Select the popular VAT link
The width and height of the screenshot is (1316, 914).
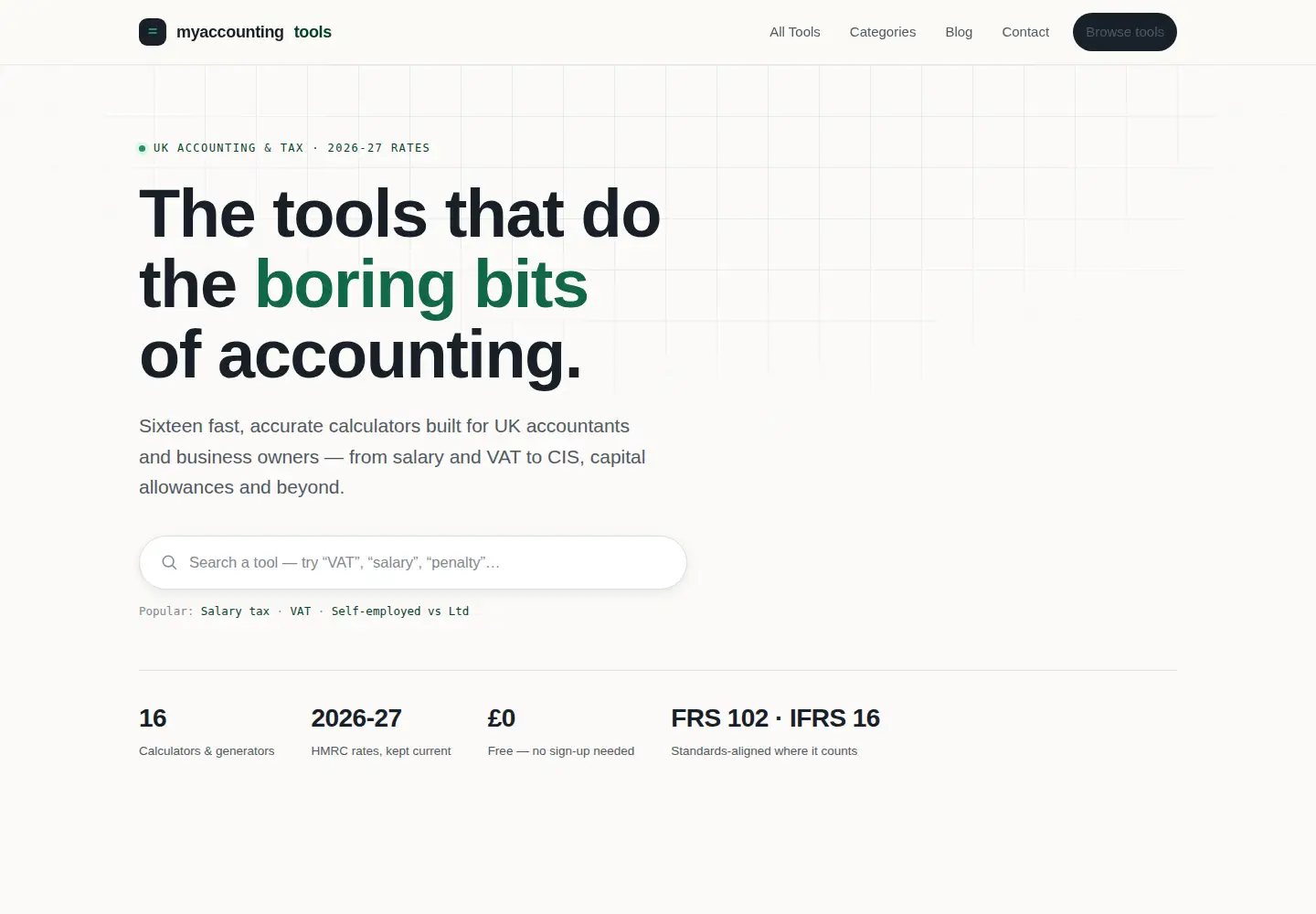coord(301,611)
